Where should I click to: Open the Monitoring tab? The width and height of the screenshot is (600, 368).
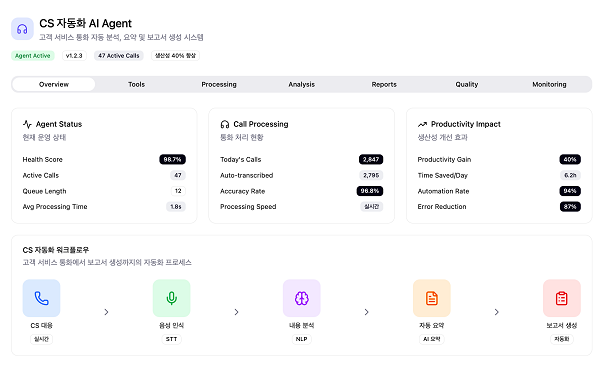click(x=549, y=84)
